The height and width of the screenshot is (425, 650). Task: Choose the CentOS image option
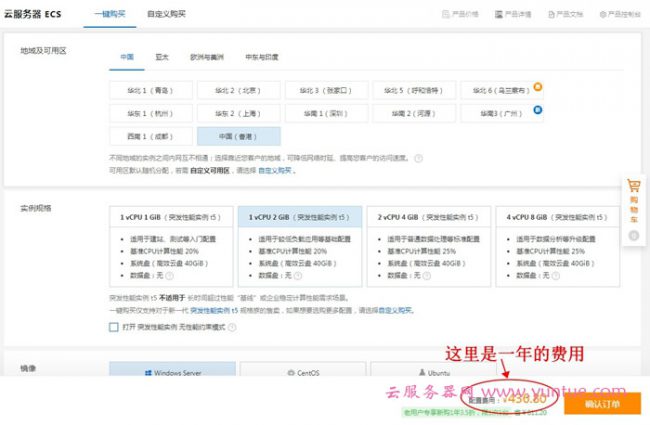[302, 372]
